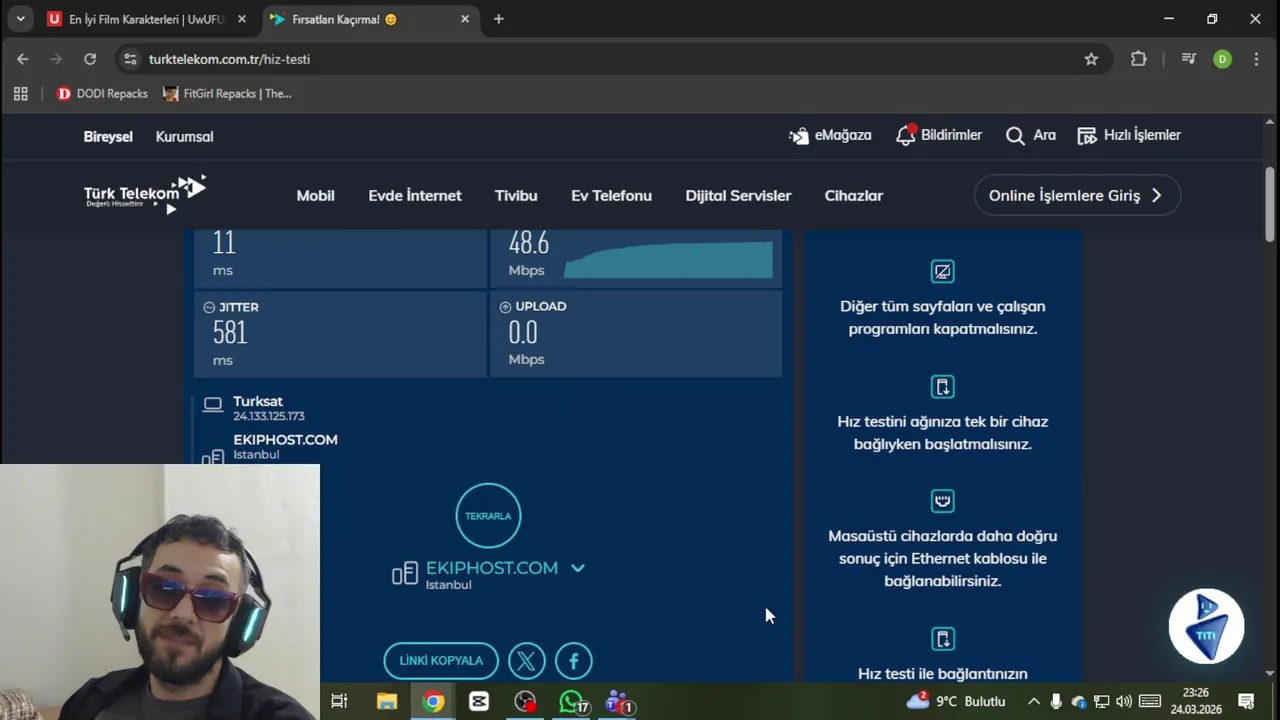Open Evde İnternet menu
1280x720 pixels.
(x=415, y=196)
